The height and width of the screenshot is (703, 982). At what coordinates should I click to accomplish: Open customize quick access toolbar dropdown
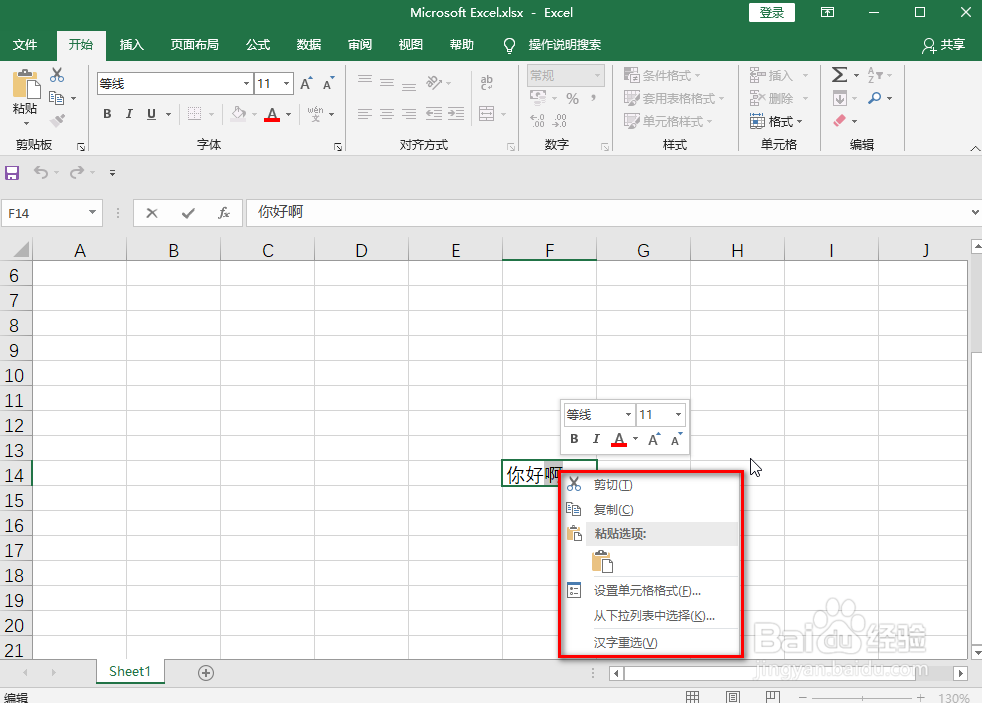113,173
